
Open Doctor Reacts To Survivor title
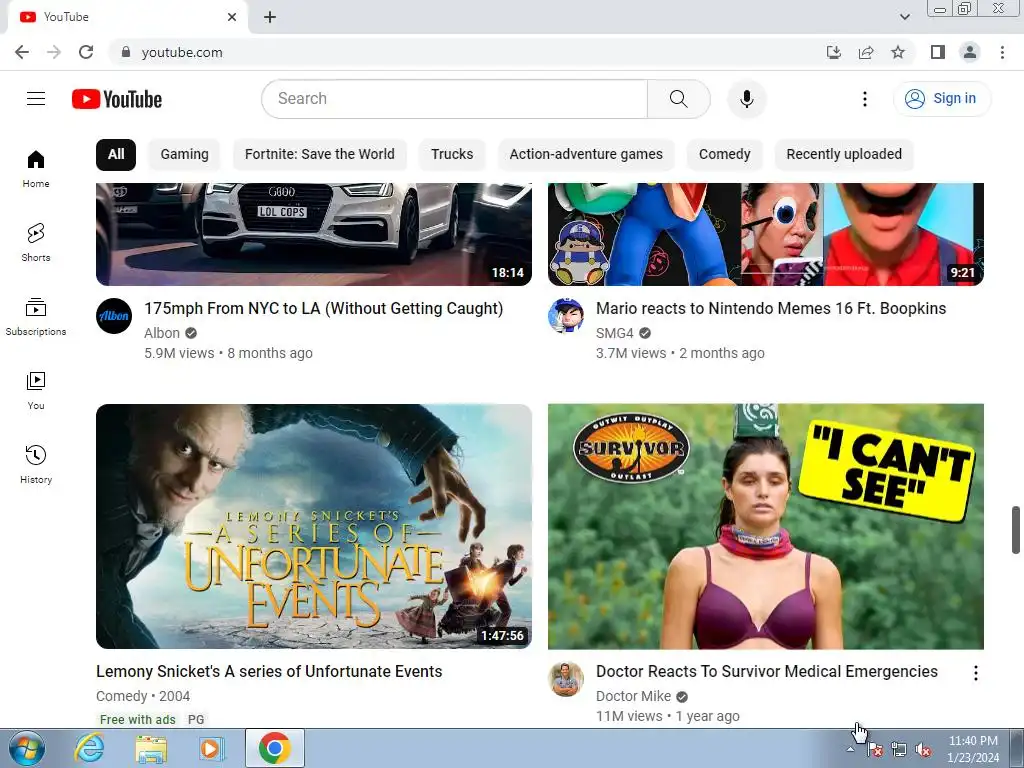tap(767, 671)
